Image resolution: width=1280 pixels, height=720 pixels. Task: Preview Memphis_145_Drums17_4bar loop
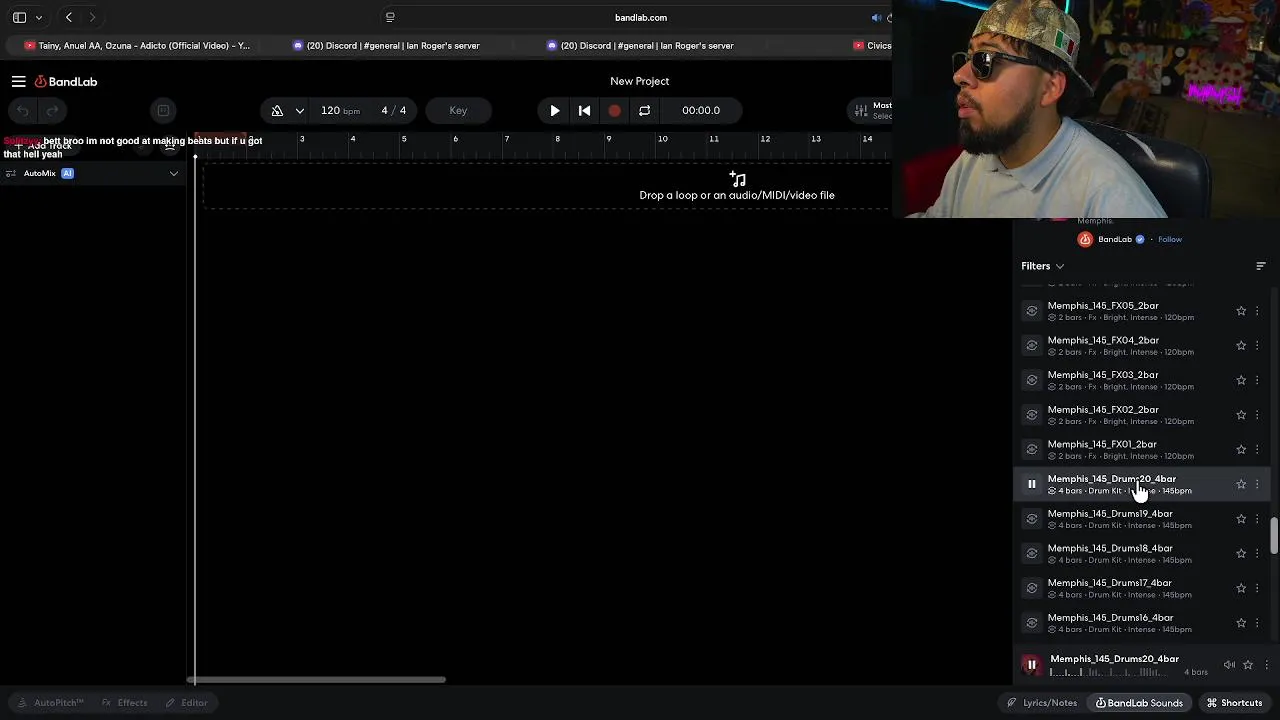click(x=1032, y=588)
